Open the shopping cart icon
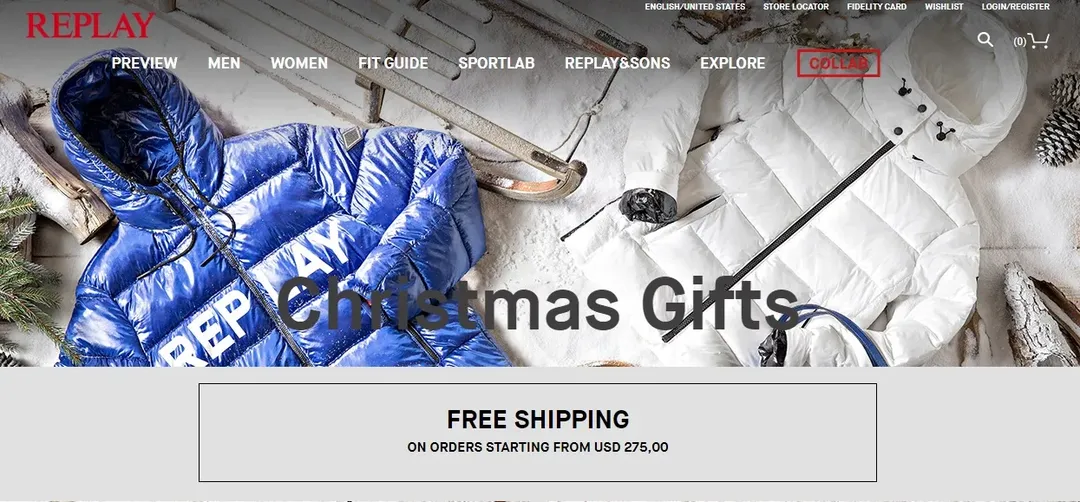Screen dimensions: 1080x502 coord(1038,41)
